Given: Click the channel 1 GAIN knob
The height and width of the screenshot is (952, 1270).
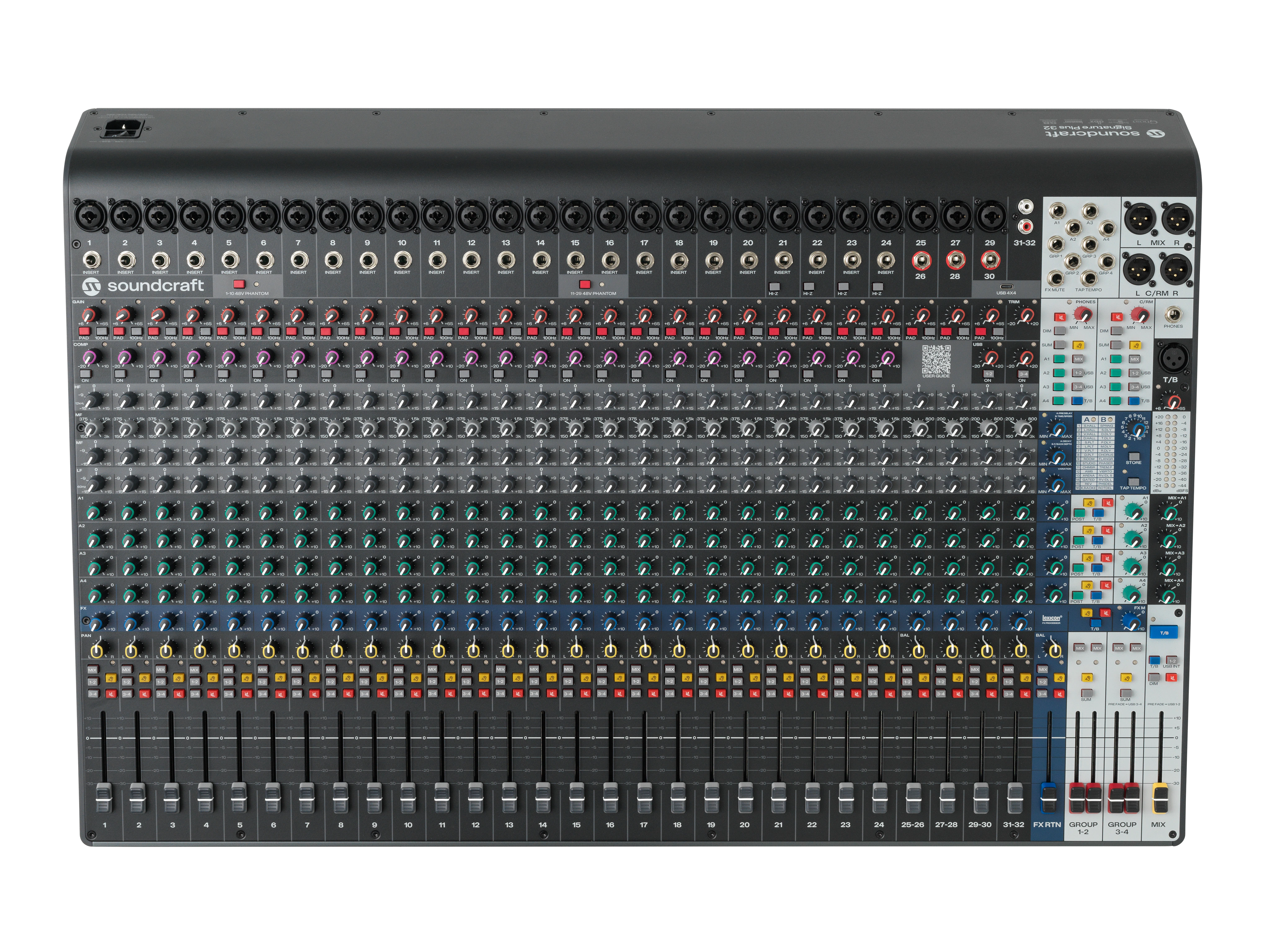Looking at the screenshot, I should tap(91, 315).
